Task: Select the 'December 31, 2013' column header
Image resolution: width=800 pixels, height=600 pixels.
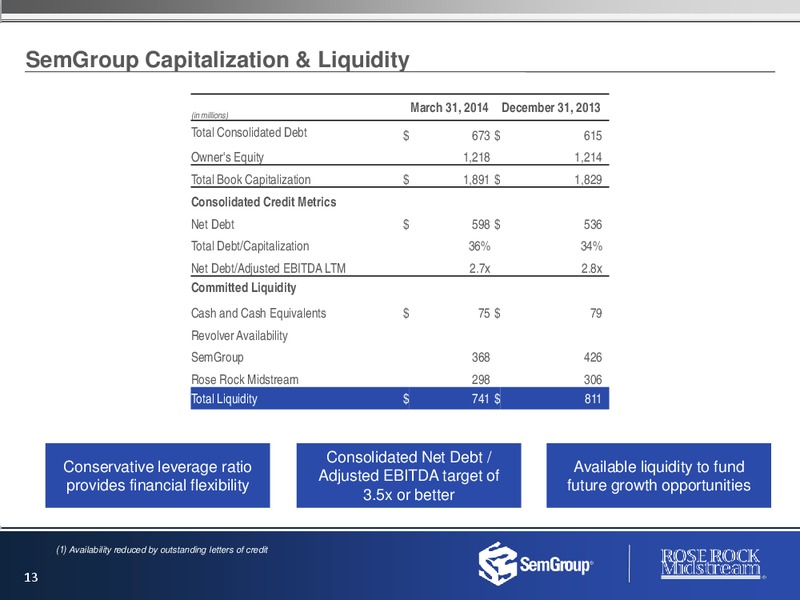Action: [551, 108]
